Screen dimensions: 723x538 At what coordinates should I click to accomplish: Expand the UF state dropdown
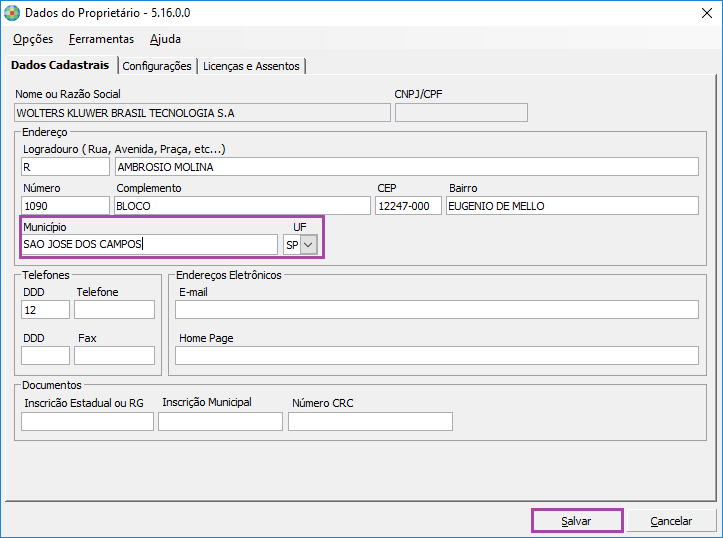point(308,245)
